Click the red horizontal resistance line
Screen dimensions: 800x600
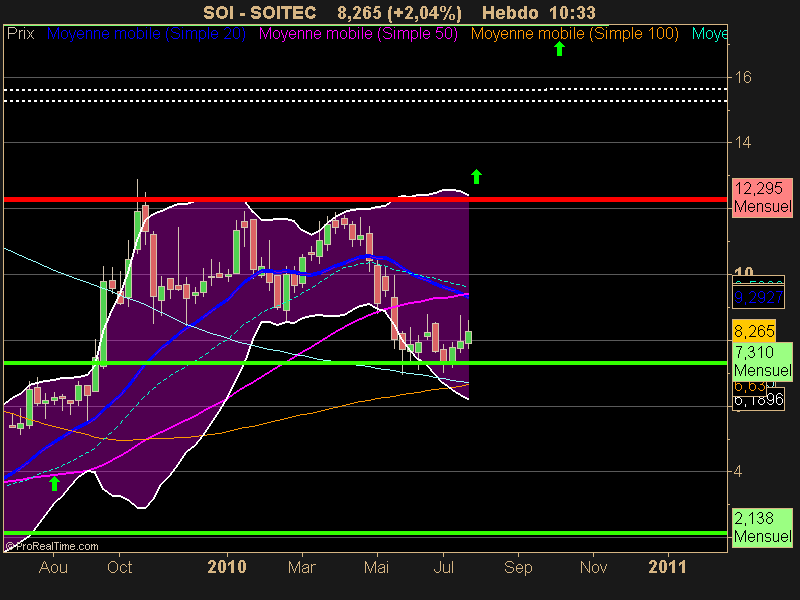coord(365,199)
